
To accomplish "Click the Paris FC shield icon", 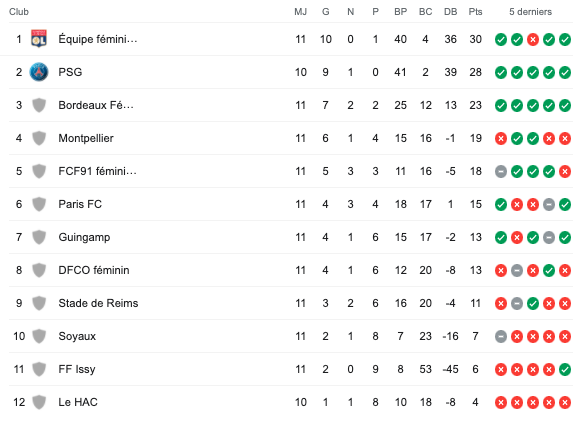I will [39, 204].
